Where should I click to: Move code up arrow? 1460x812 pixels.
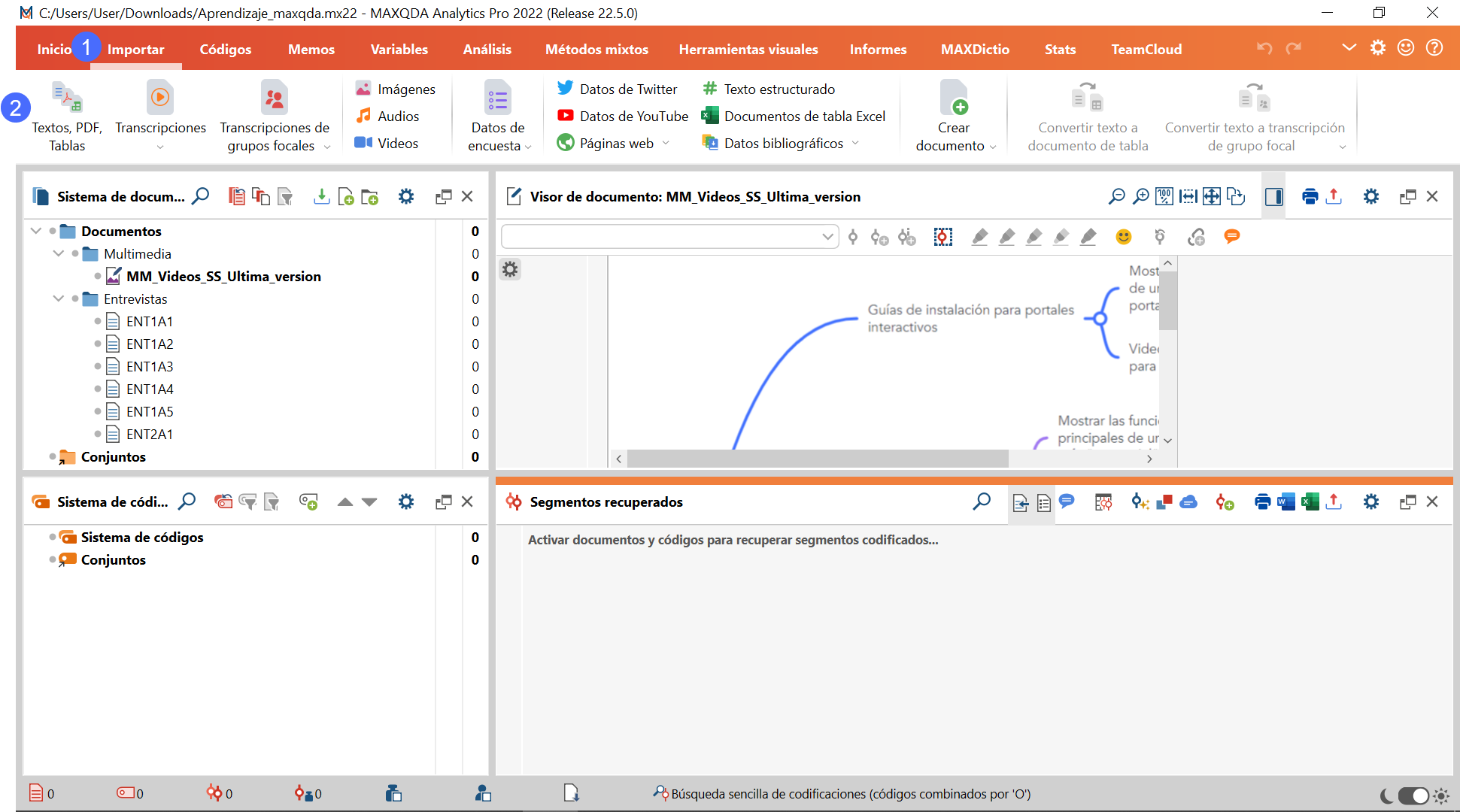[x=345, y=501]
